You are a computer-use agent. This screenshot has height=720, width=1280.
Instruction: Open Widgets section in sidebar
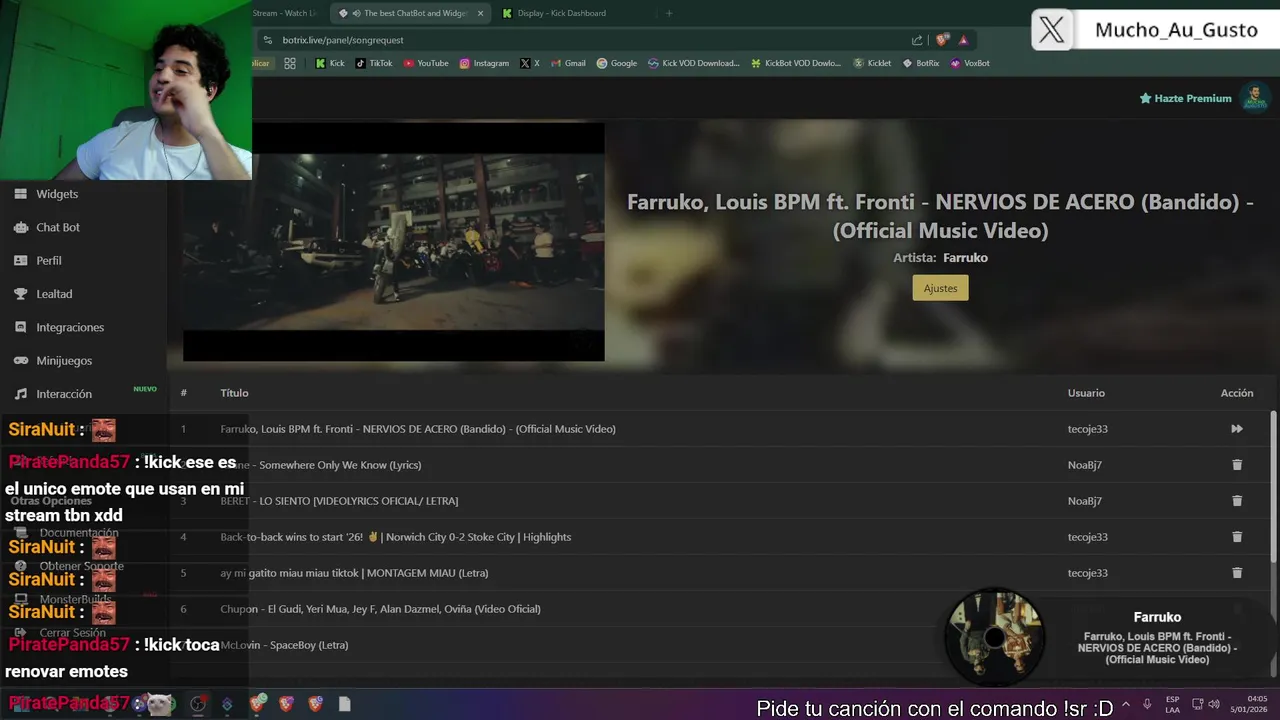pos(57,194)
